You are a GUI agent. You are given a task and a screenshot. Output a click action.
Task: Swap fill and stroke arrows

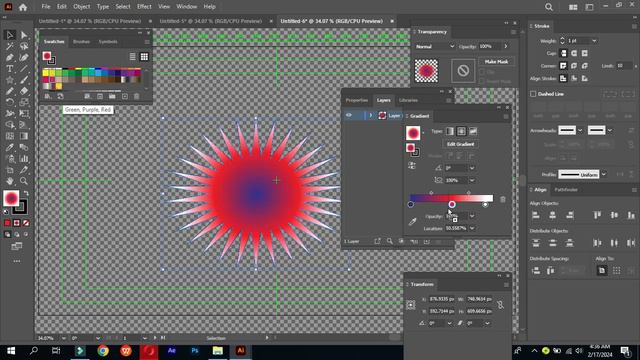[x=26, y=193]
